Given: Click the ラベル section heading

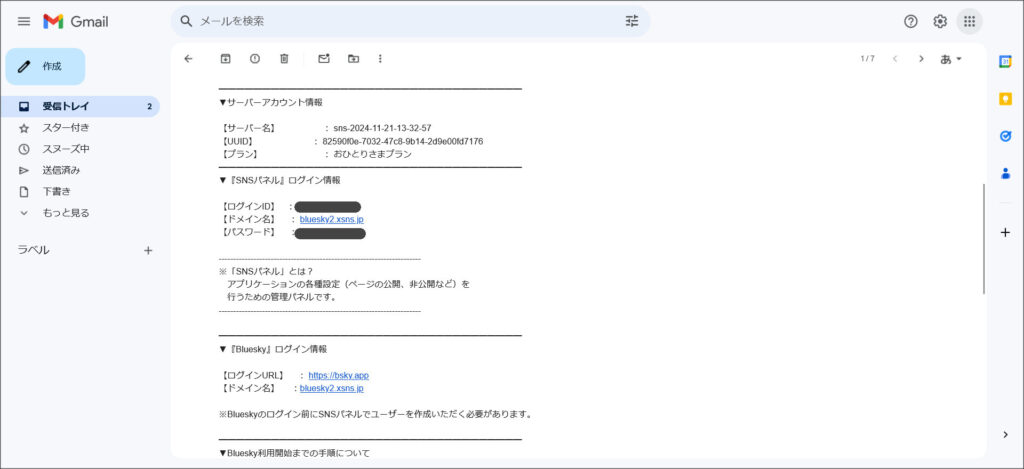Looking at the screenshot, I should point(33,250).
